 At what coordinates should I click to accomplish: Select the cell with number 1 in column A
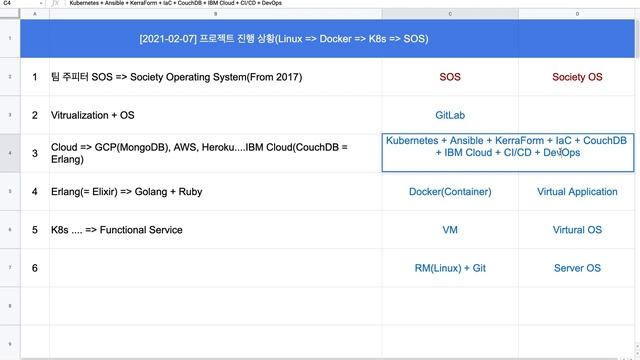click(x=35, y=77)
